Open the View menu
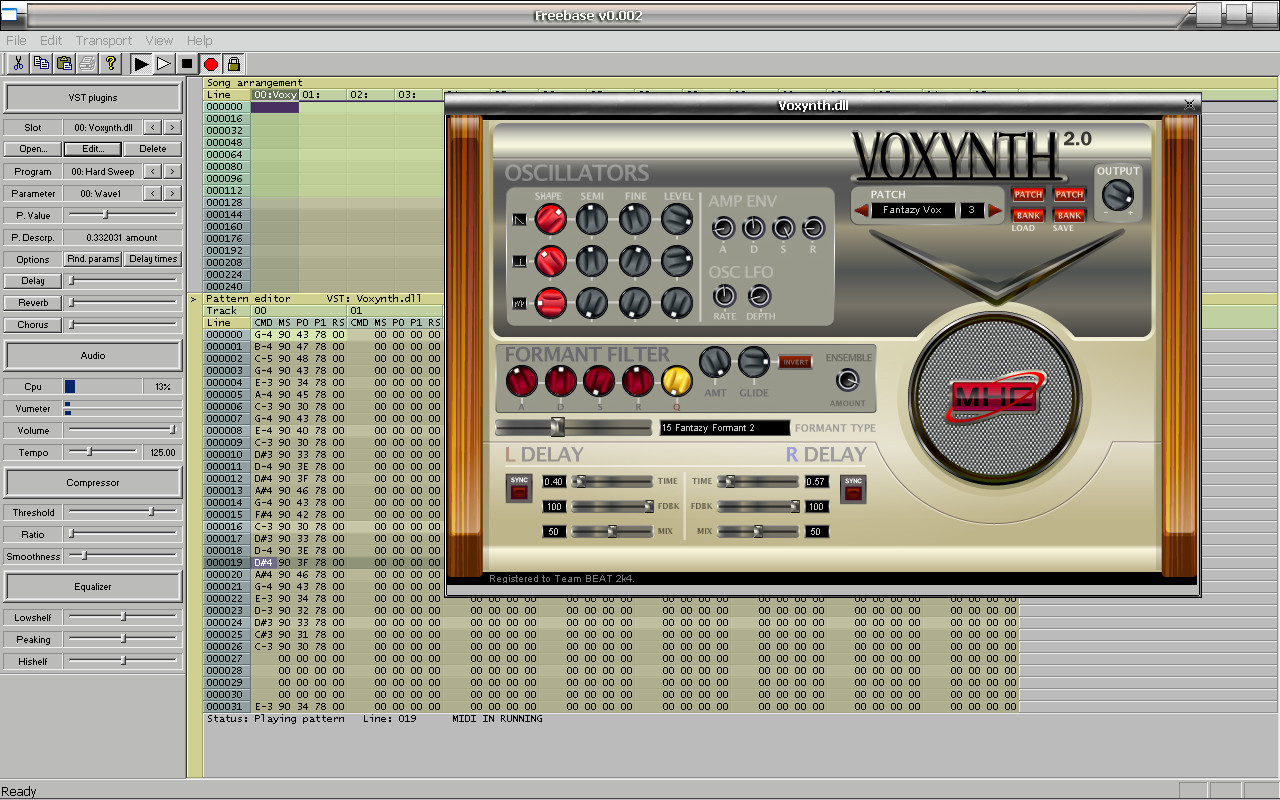This screenshot has width=1280, height=800. (x=159, y=40)
